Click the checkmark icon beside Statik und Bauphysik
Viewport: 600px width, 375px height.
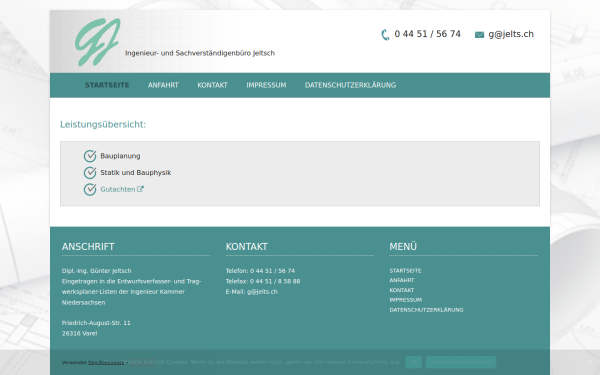click(90, 173)
